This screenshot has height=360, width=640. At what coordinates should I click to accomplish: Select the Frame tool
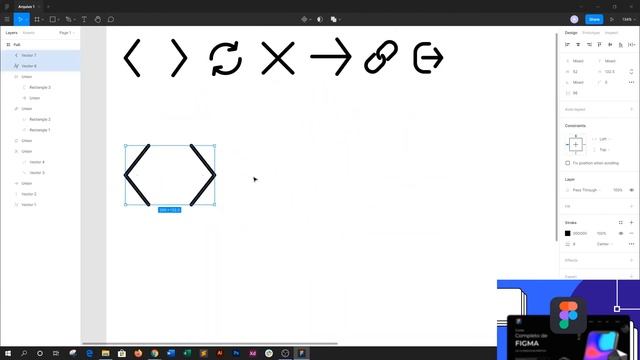click(x=37, y=19)
